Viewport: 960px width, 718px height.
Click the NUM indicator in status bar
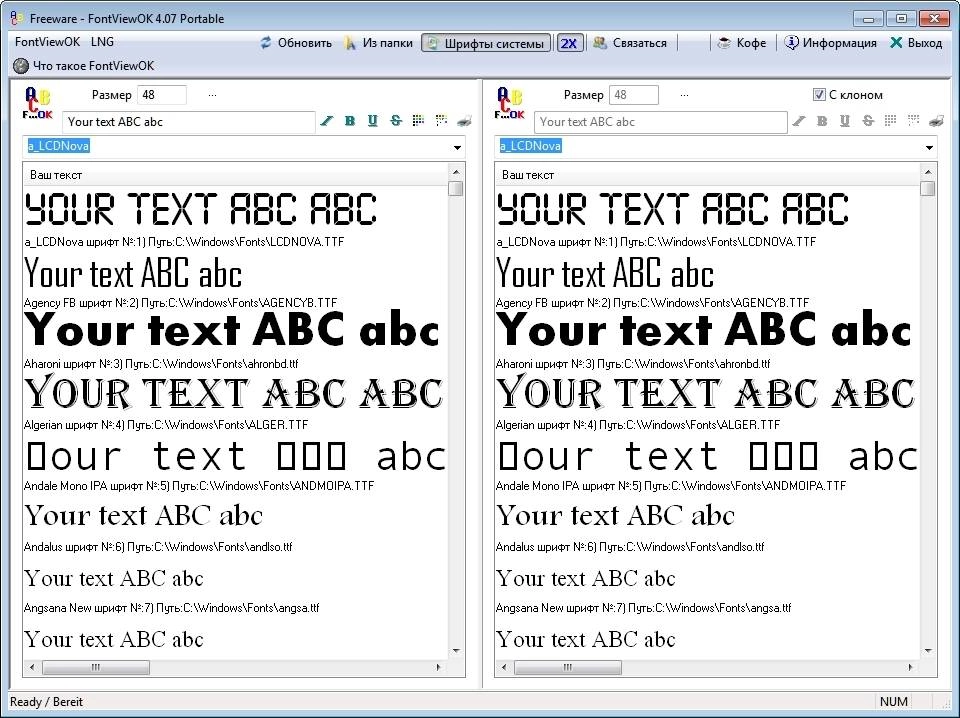tap(893, 701)
